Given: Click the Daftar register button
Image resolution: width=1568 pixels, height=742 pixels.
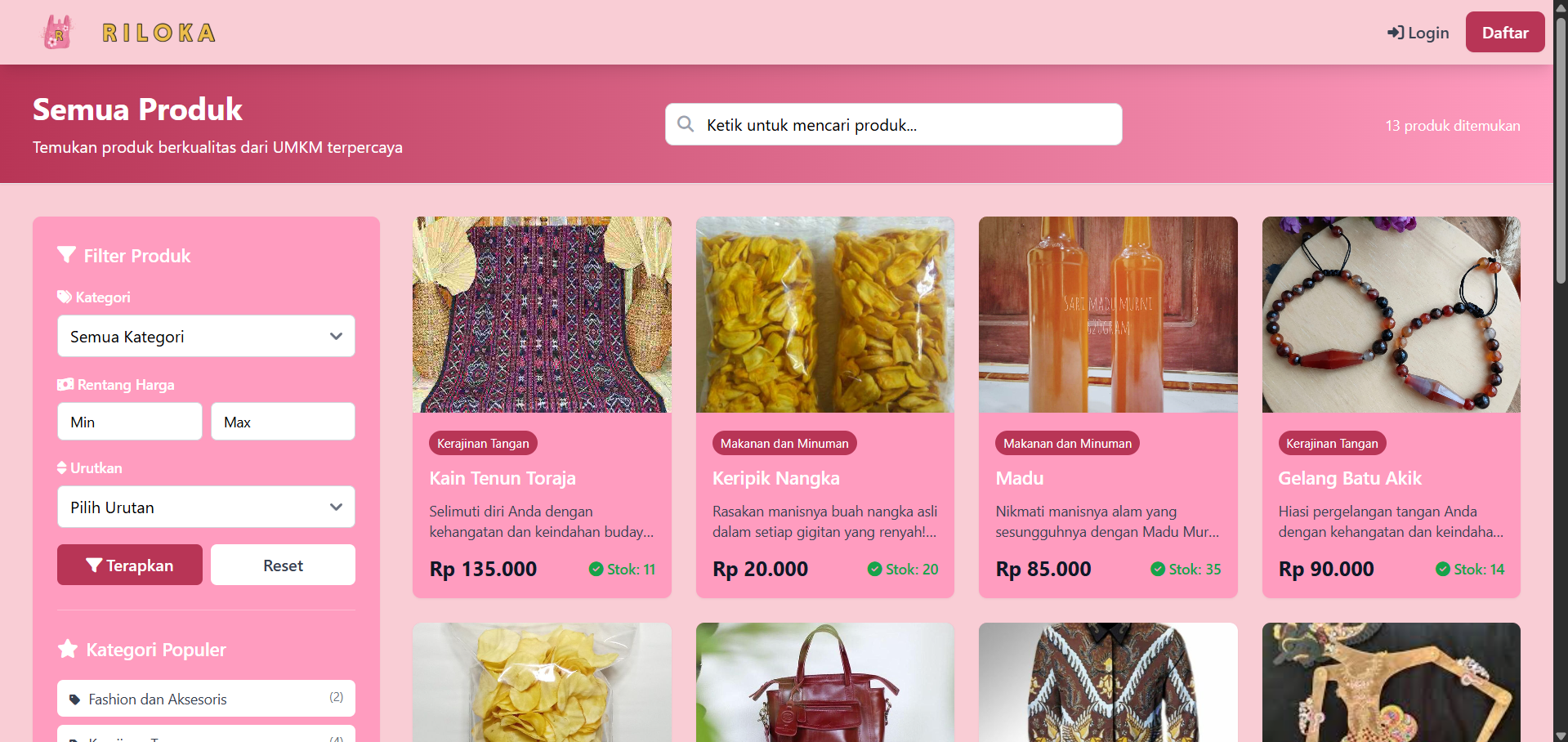Looking at the screenshot, I should coord(1505,33).
